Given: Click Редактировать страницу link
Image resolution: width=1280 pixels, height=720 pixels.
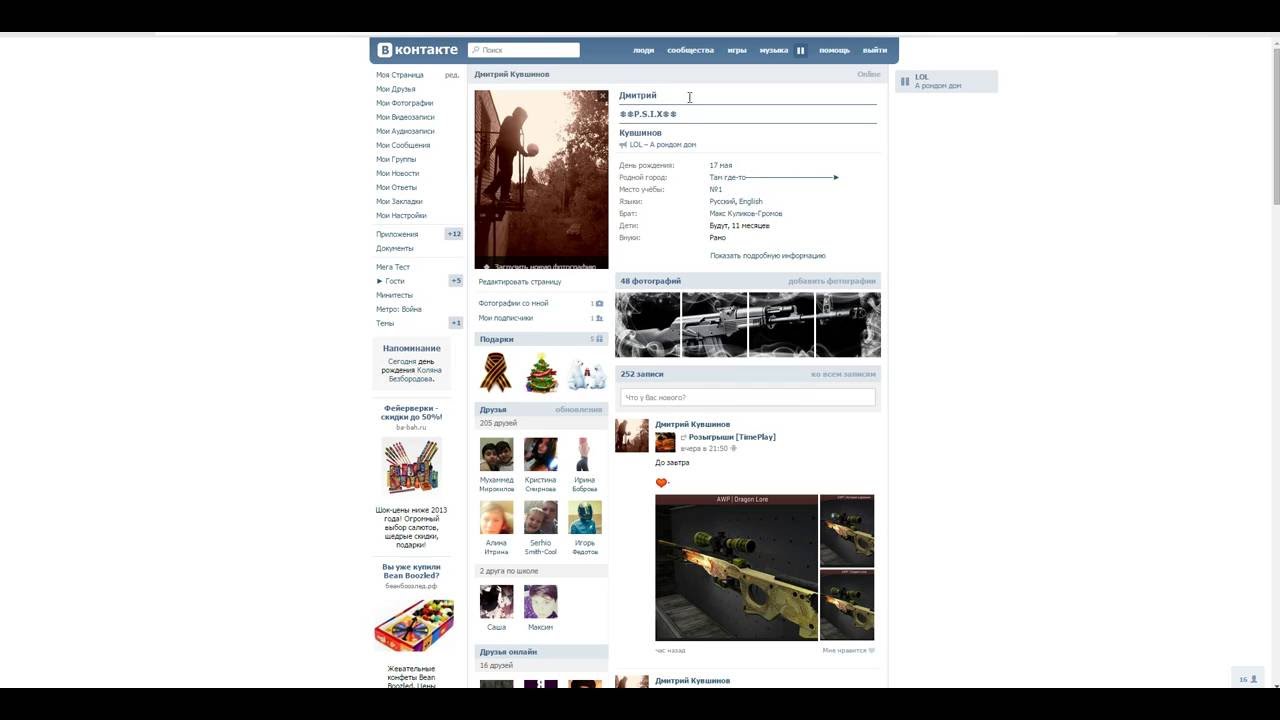Looking at the screenshot, I should click(520, 282).
